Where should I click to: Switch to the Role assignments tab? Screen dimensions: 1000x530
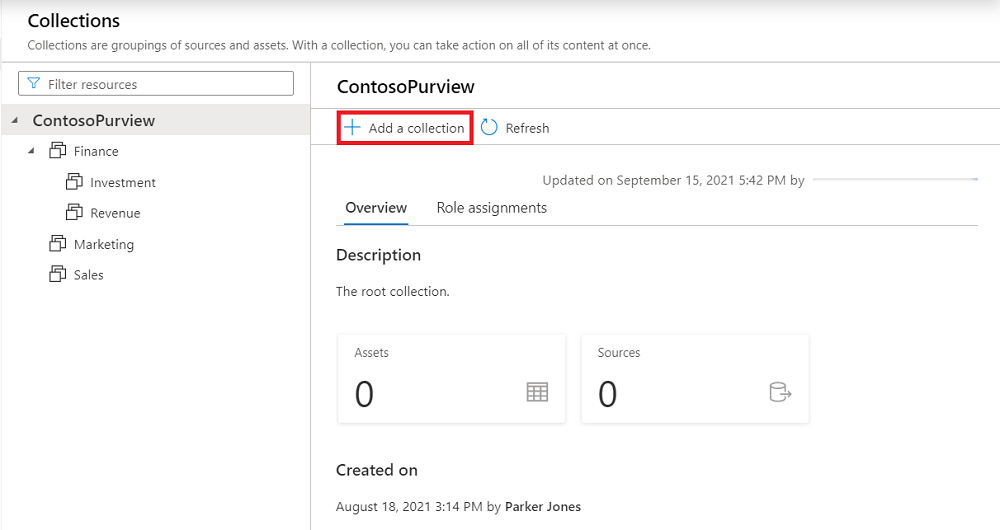click(x=491, y=208)
